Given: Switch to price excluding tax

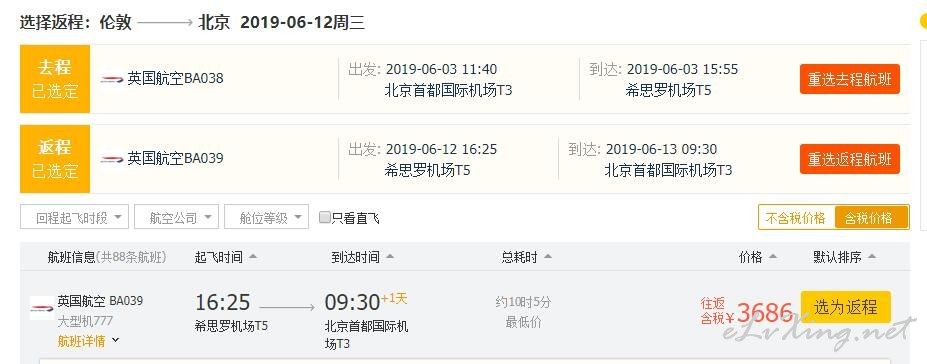Looking at the screenshot, I should coord(796,217).
